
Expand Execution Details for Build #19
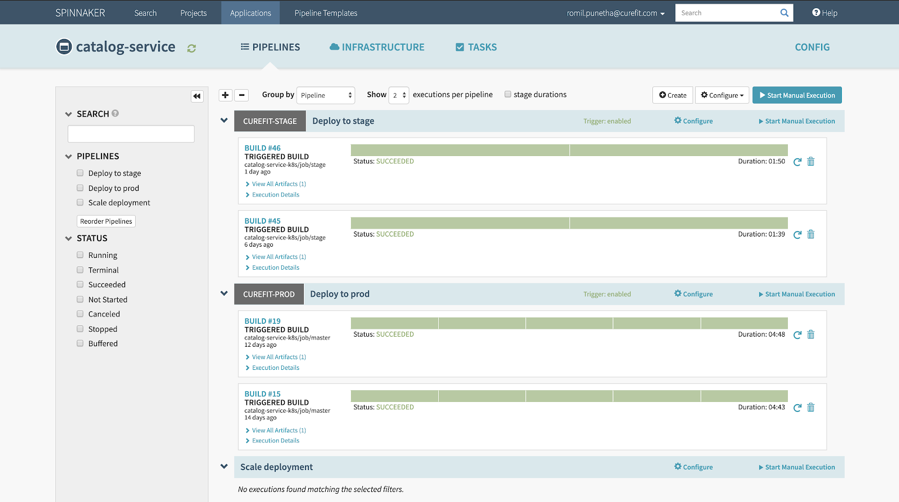pyautogui.click(x=272, y=368)
